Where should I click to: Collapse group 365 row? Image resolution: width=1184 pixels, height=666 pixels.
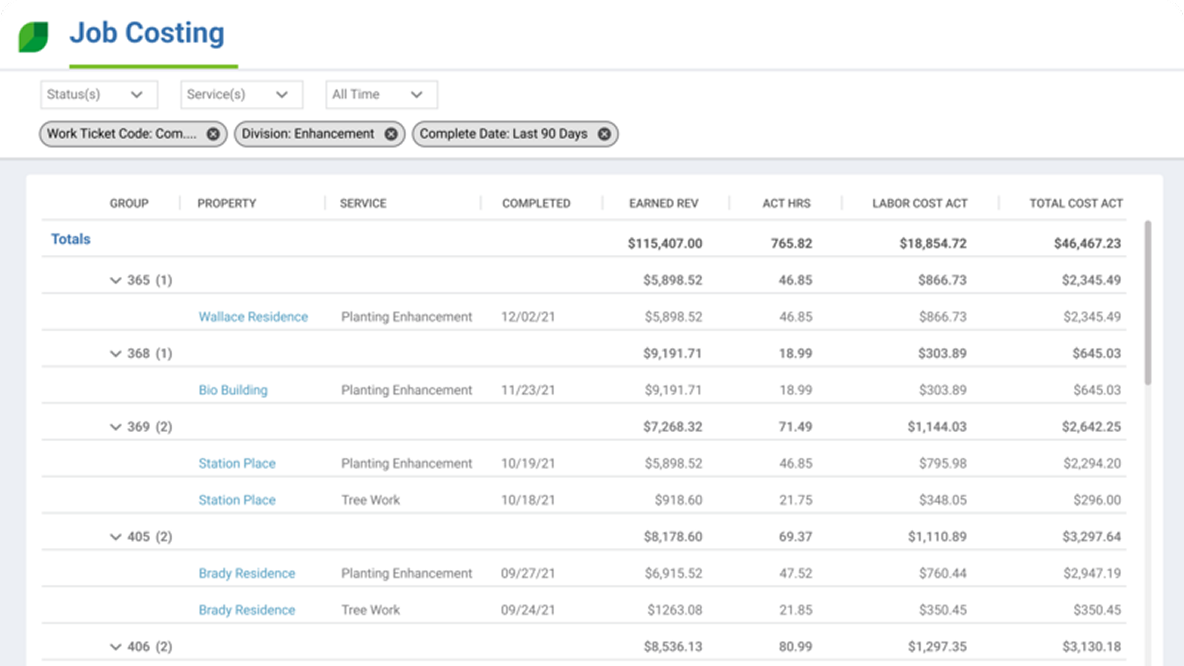click(x=115, y=281)
